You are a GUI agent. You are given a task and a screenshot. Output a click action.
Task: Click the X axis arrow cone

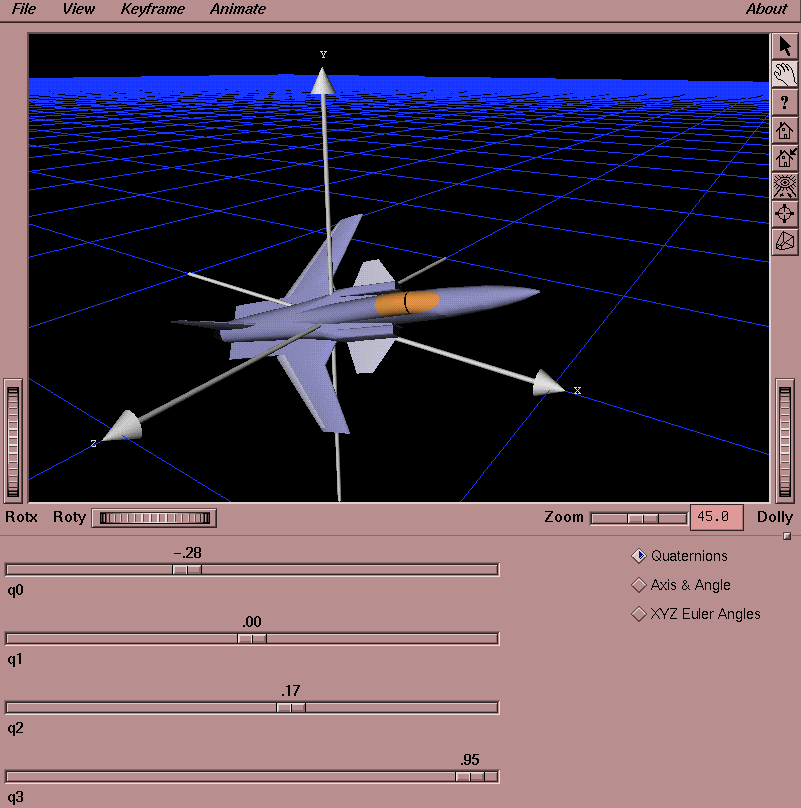pos(547,383)
